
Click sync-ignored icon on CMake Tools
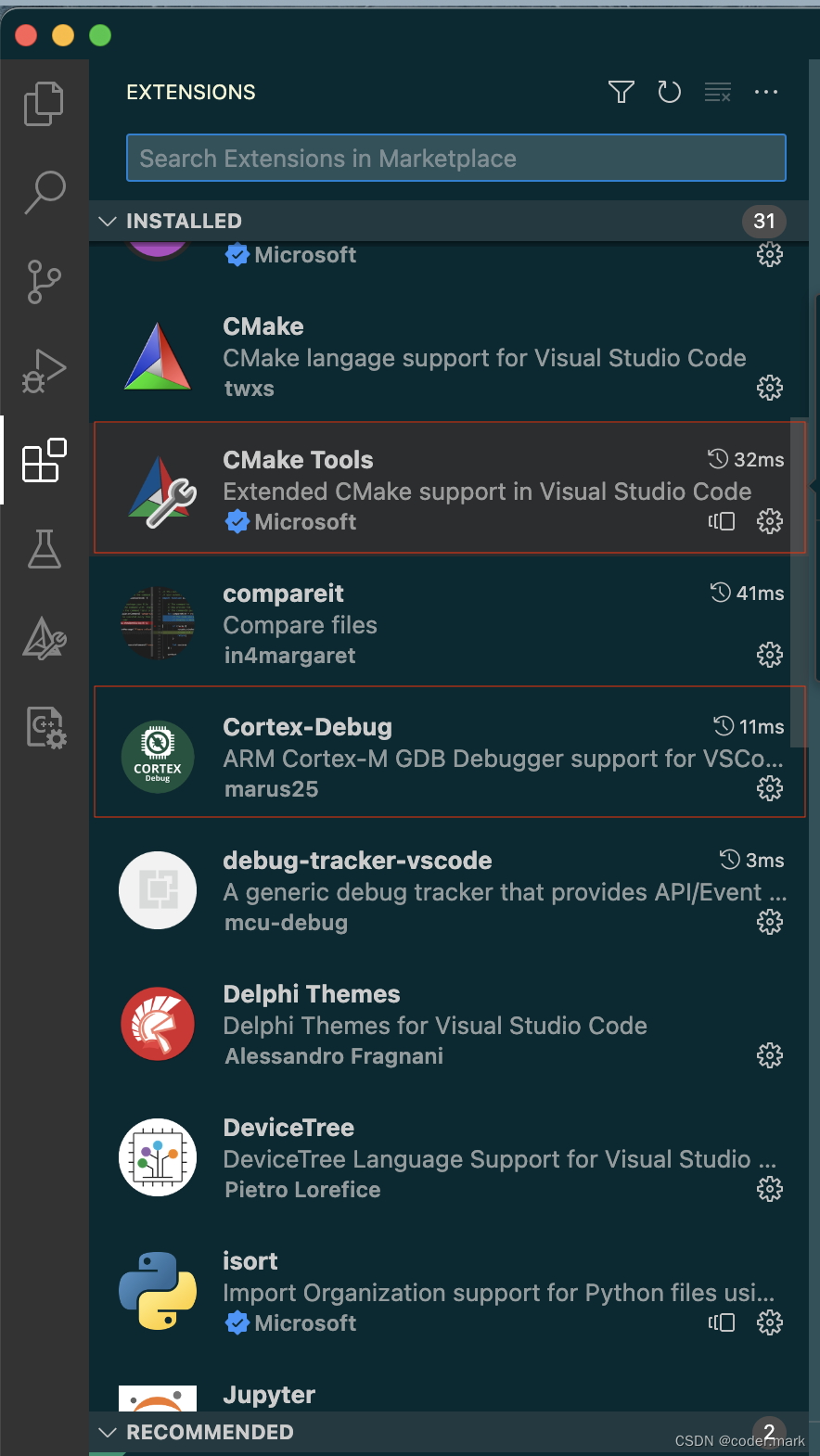point(722,521)
